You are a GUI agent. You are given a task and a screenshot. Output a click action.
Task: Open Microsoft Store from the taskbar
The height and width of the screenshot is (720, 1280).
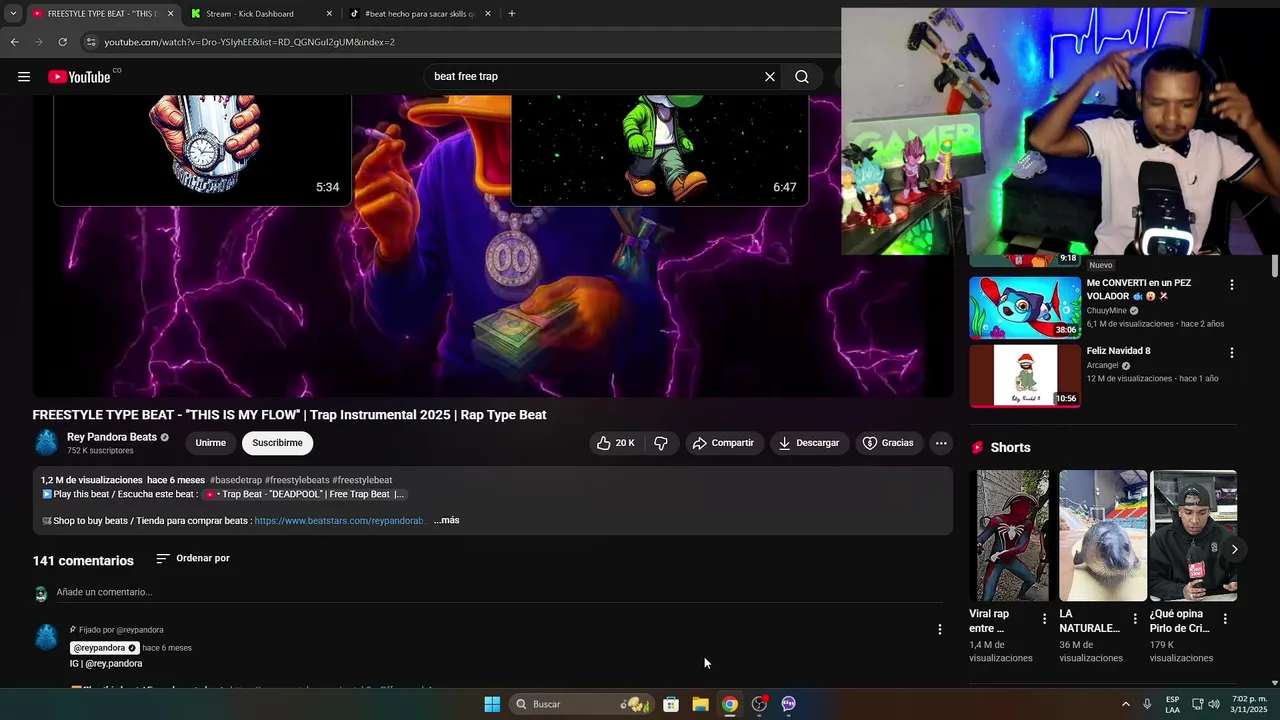(671, 704)
